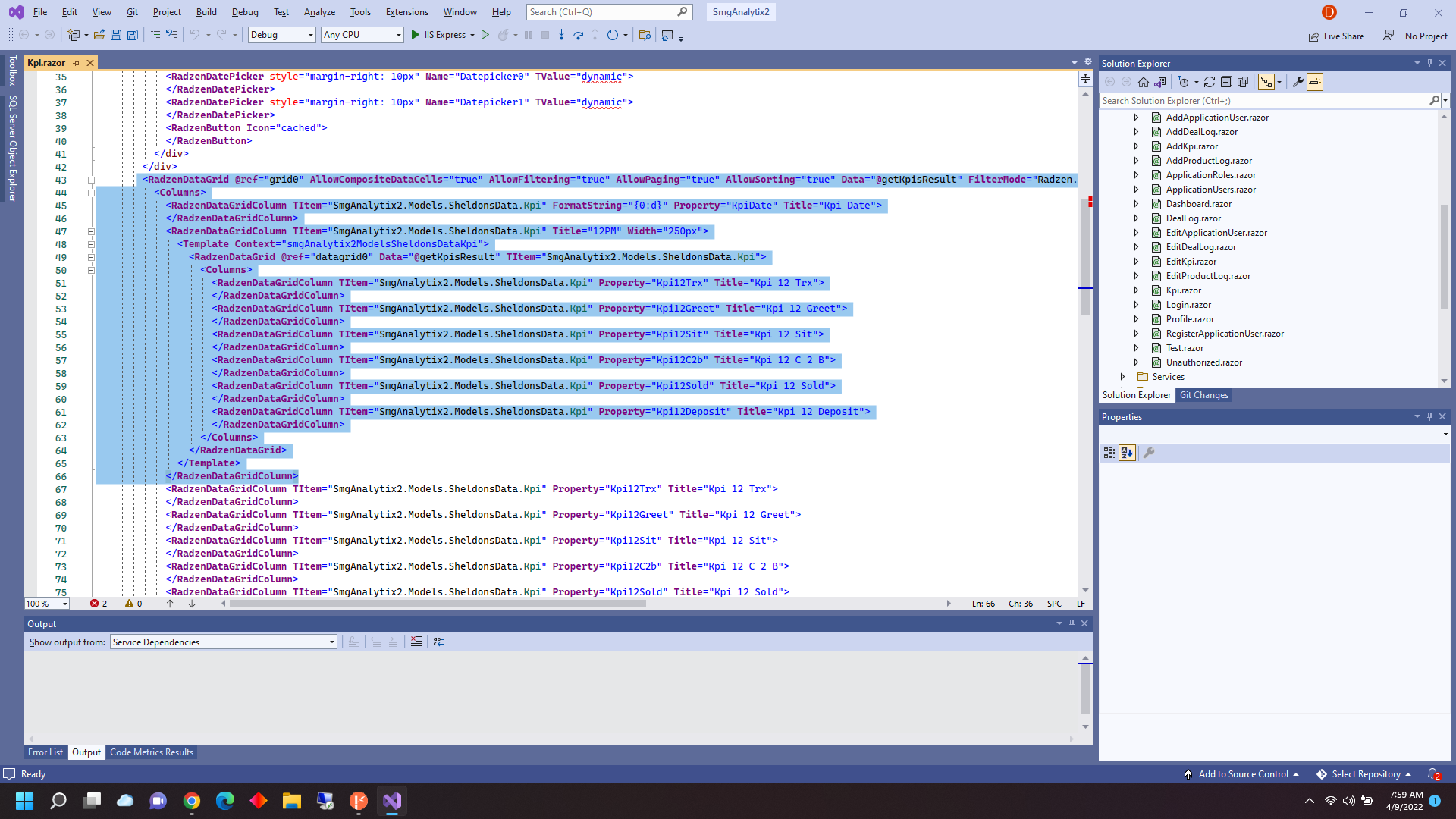Open Chrome from the Windows taskbar

[x=192, y=801]
